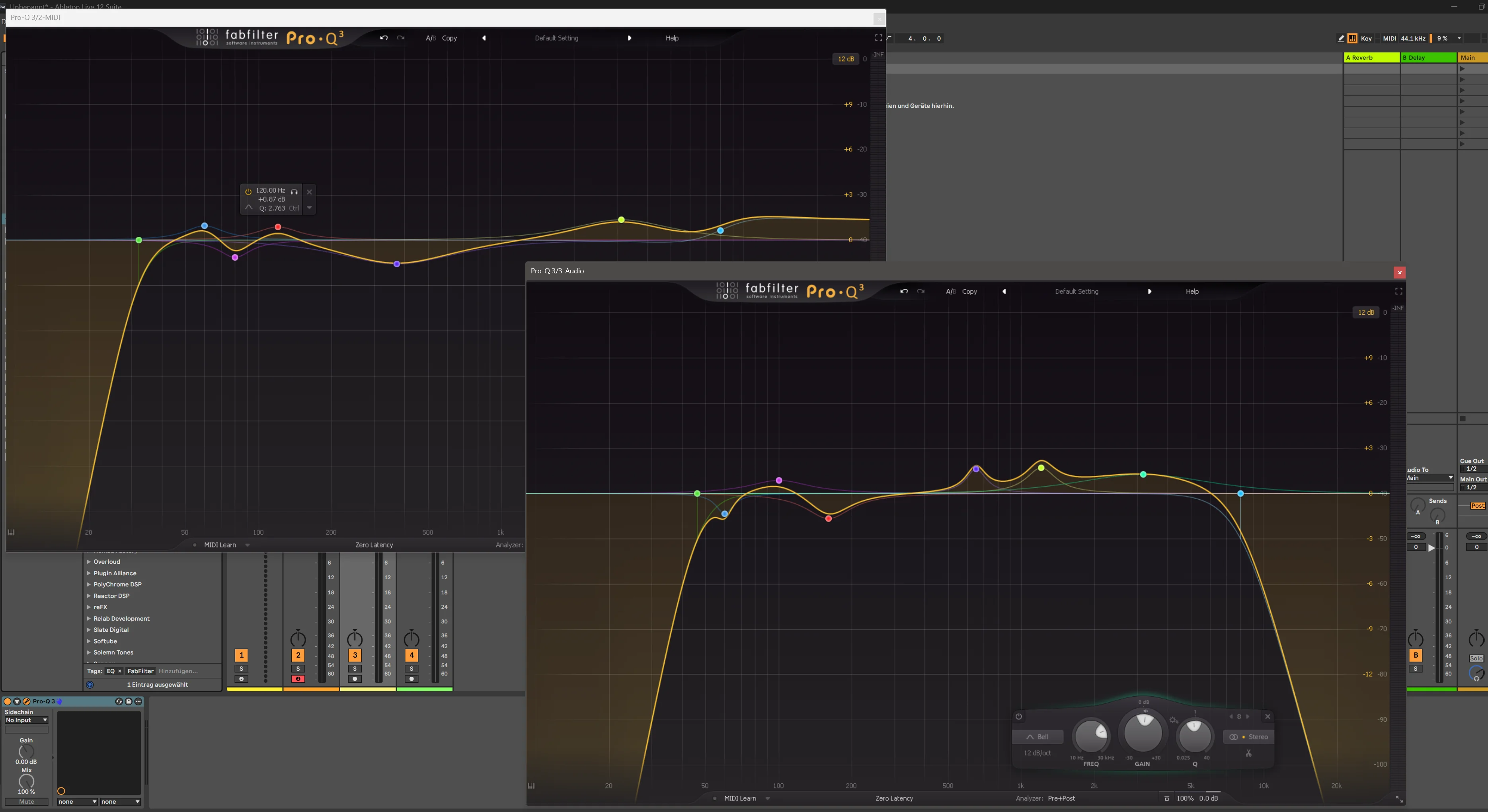The width and height of the screenshot is (1488, 812).
Task: Disarm the record button on track 2
Action: tap(298, 679)
